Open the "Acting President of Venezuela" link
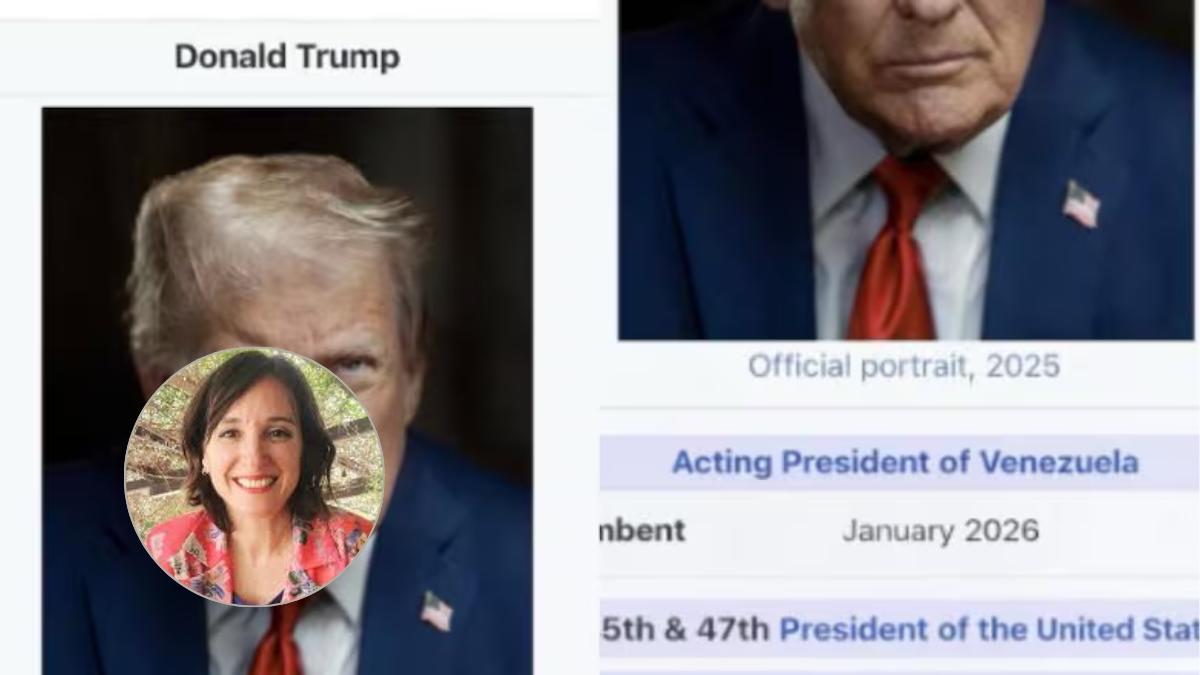The image size is (1200, 675). tap(905, 462)
